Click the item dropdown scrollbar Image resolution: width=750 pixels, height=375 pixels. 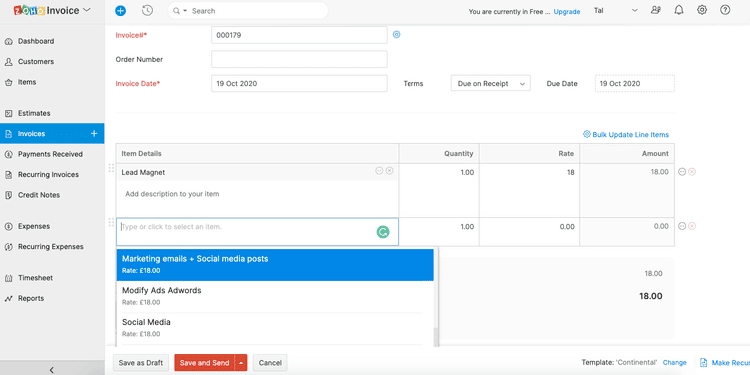click(x=436, y=337)
